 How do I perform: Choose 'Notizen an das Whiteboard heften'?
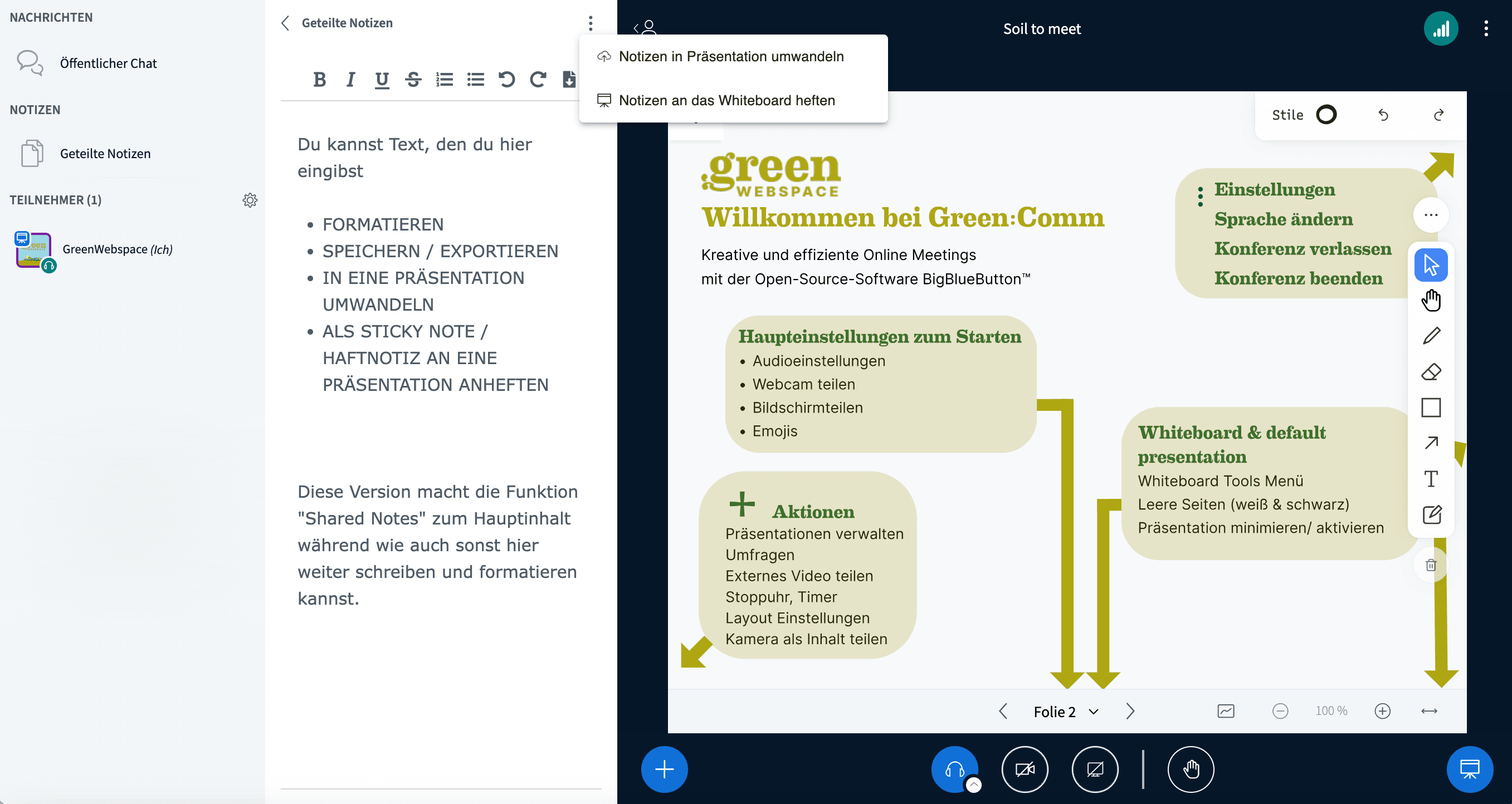click(x=726, y=100)
